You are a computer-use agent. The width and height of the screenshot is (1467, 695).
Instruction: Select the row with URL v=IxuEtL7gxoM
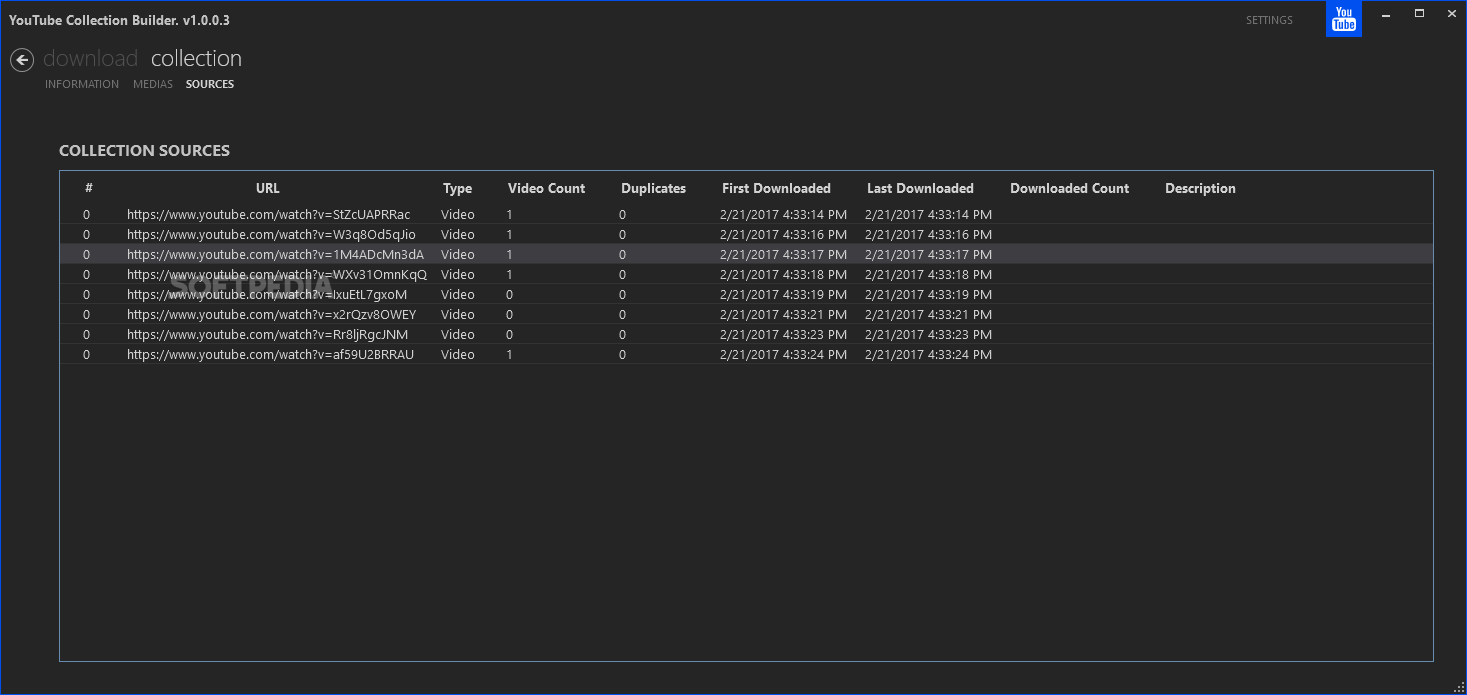746,294
